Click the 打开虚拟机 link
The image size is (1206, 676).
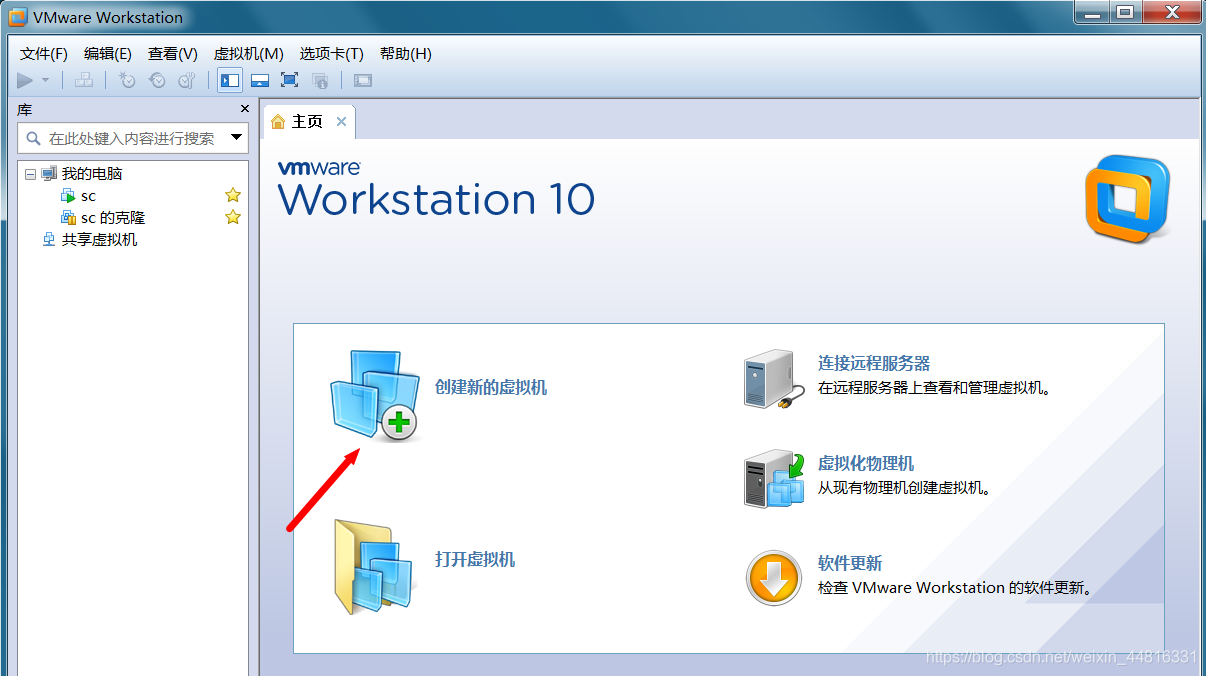click(x=475, y=560)
